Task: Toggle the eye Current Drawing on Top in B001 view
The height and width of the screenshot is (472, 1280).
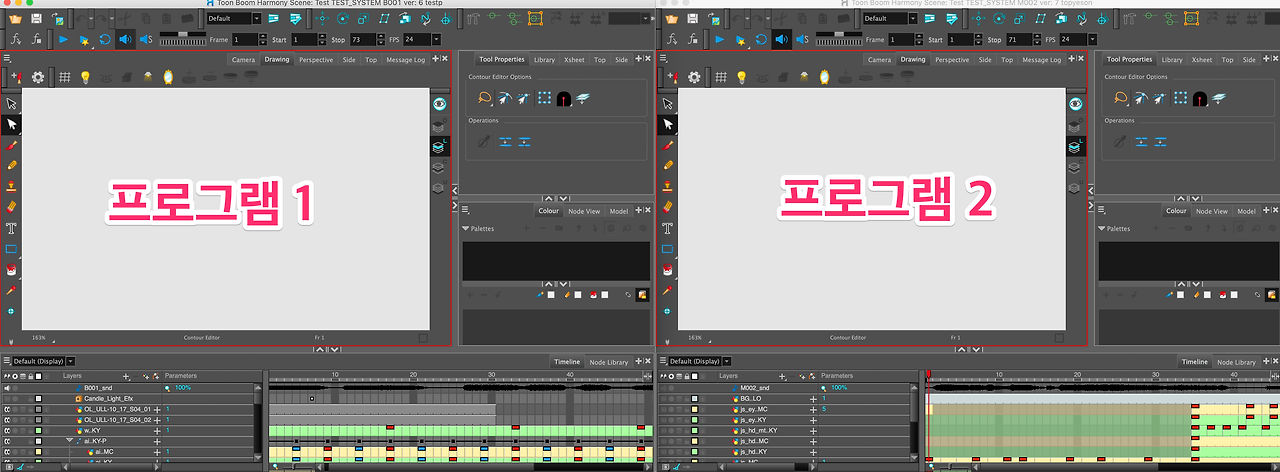Action: [440, 103]
